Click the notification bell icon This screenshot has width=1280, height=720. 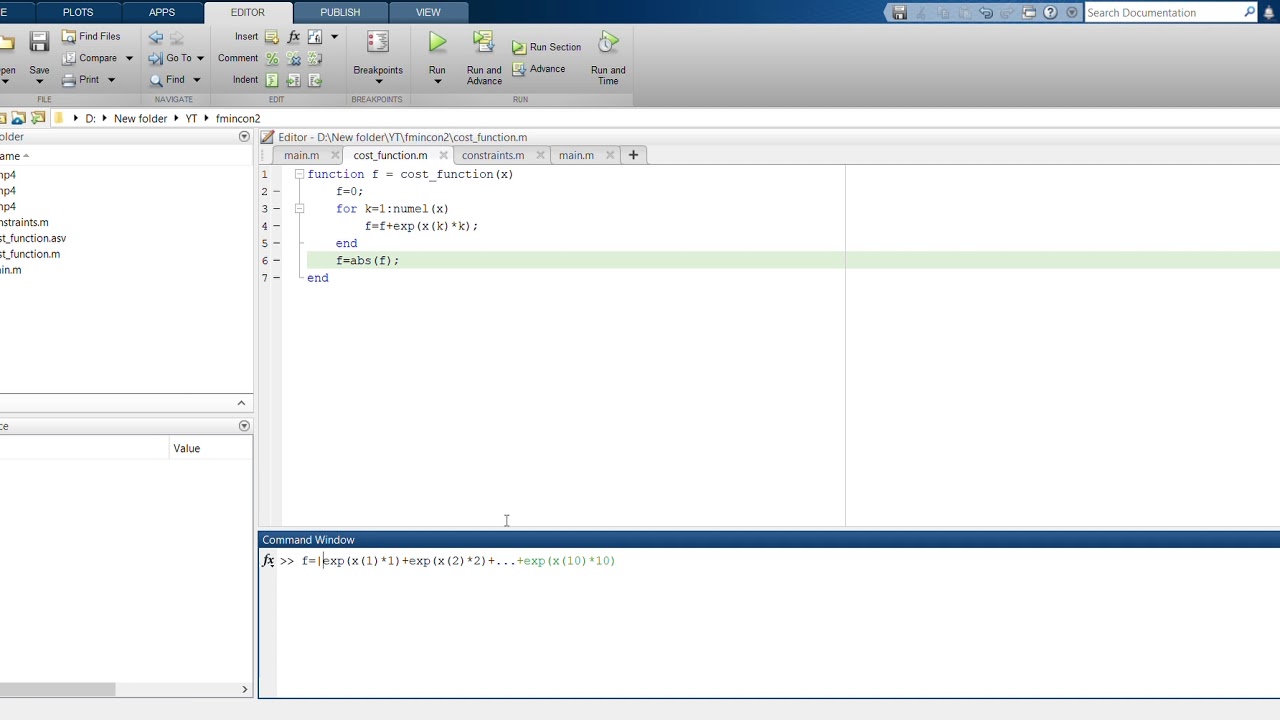tap(1269, 12)
